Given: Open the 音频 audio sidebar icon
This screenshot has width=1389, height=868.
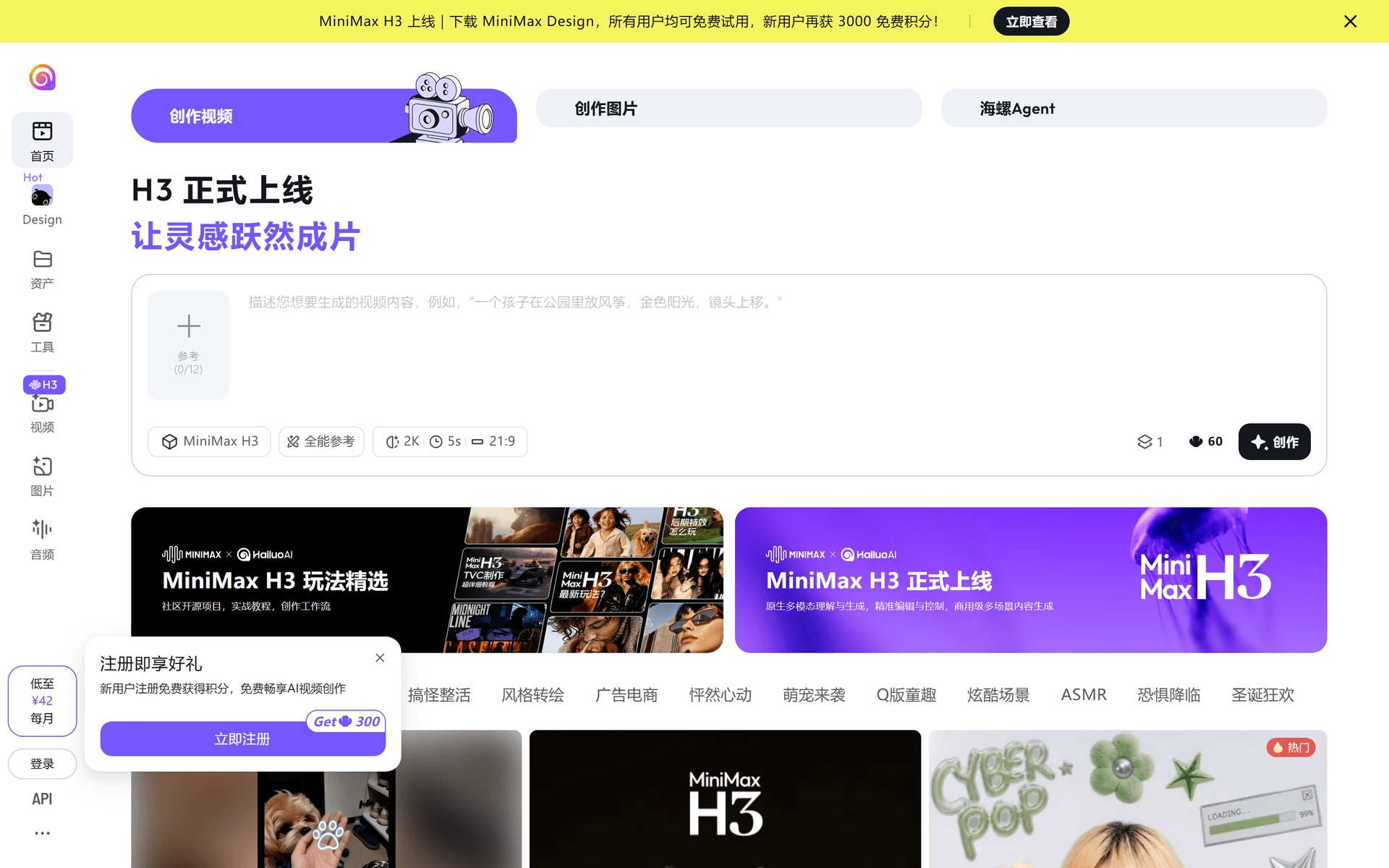Looking at the screenshot, I should click(x=42, y=540).
